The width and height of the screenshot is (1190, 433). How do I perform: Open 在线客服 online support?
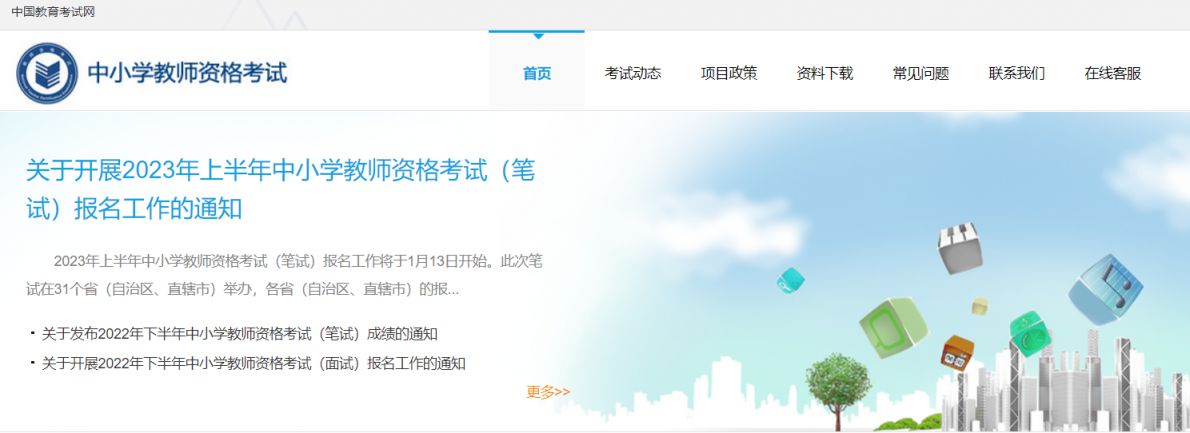coord(1113,74)
